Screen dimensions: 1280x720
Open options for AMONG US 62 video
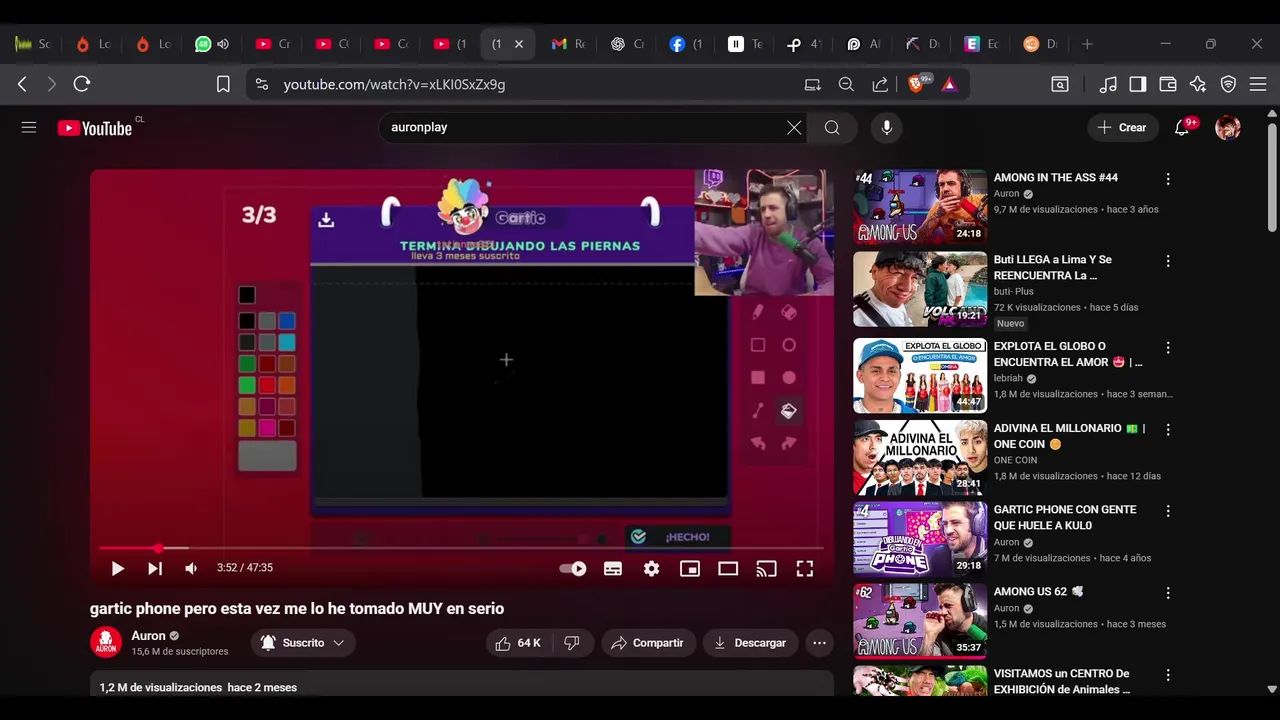click(x=1167, y=593)
